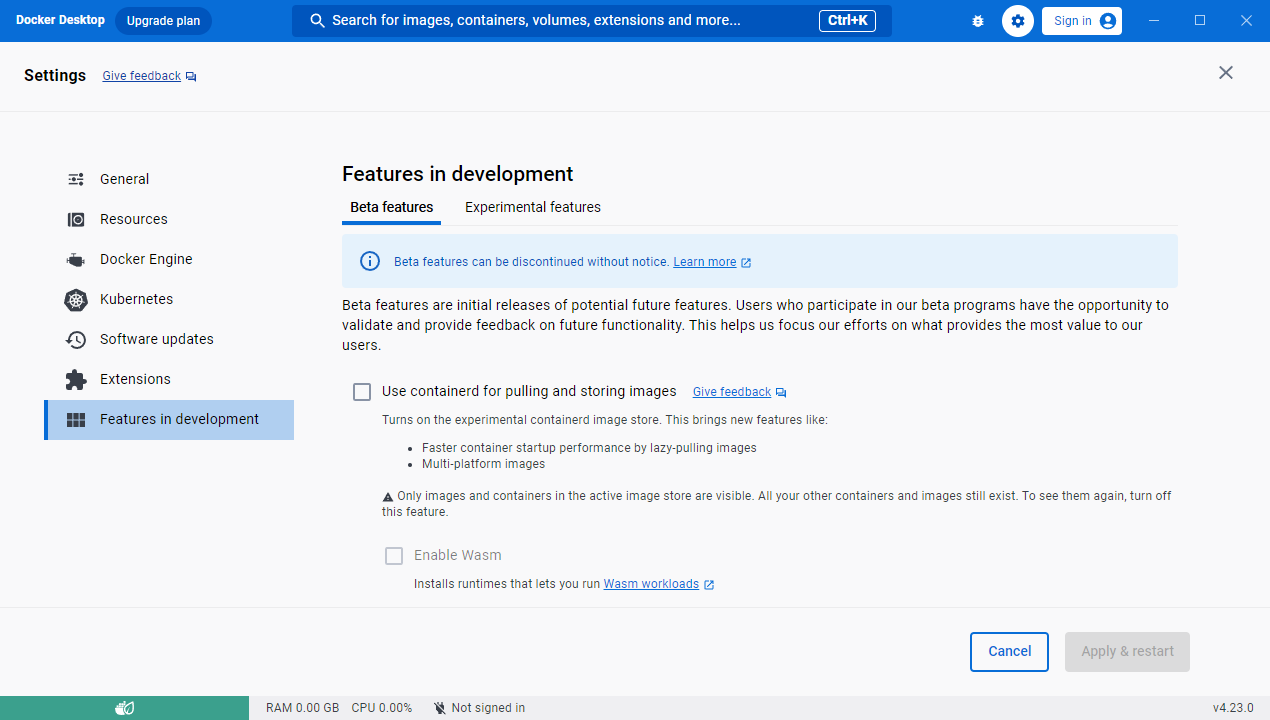Open the Extensions settings section
This screenshot has height=720, width=1270.
click(134, 379)
